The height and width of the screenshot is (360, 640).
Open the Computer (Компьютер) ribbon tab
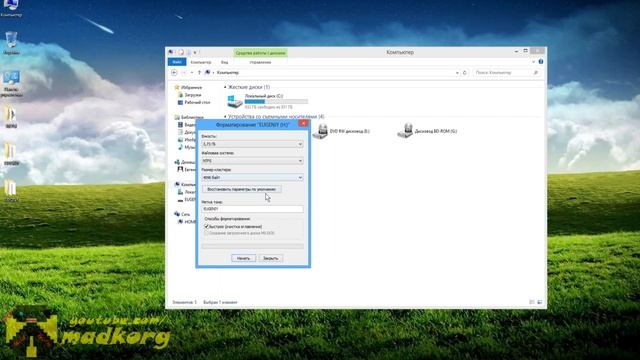pyautogui.click(x=201, y=62)
